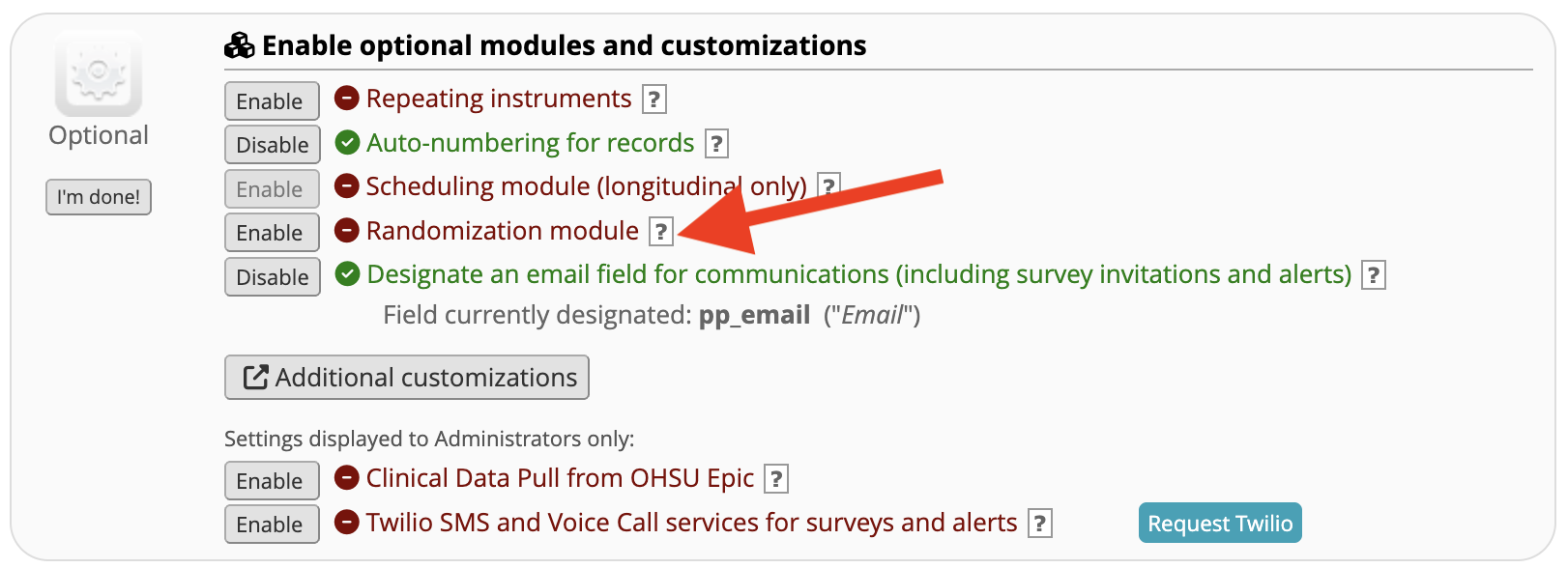Open help for Auto-numbering for records
The image size is (1568, 568).
click(x=716, y=144)
